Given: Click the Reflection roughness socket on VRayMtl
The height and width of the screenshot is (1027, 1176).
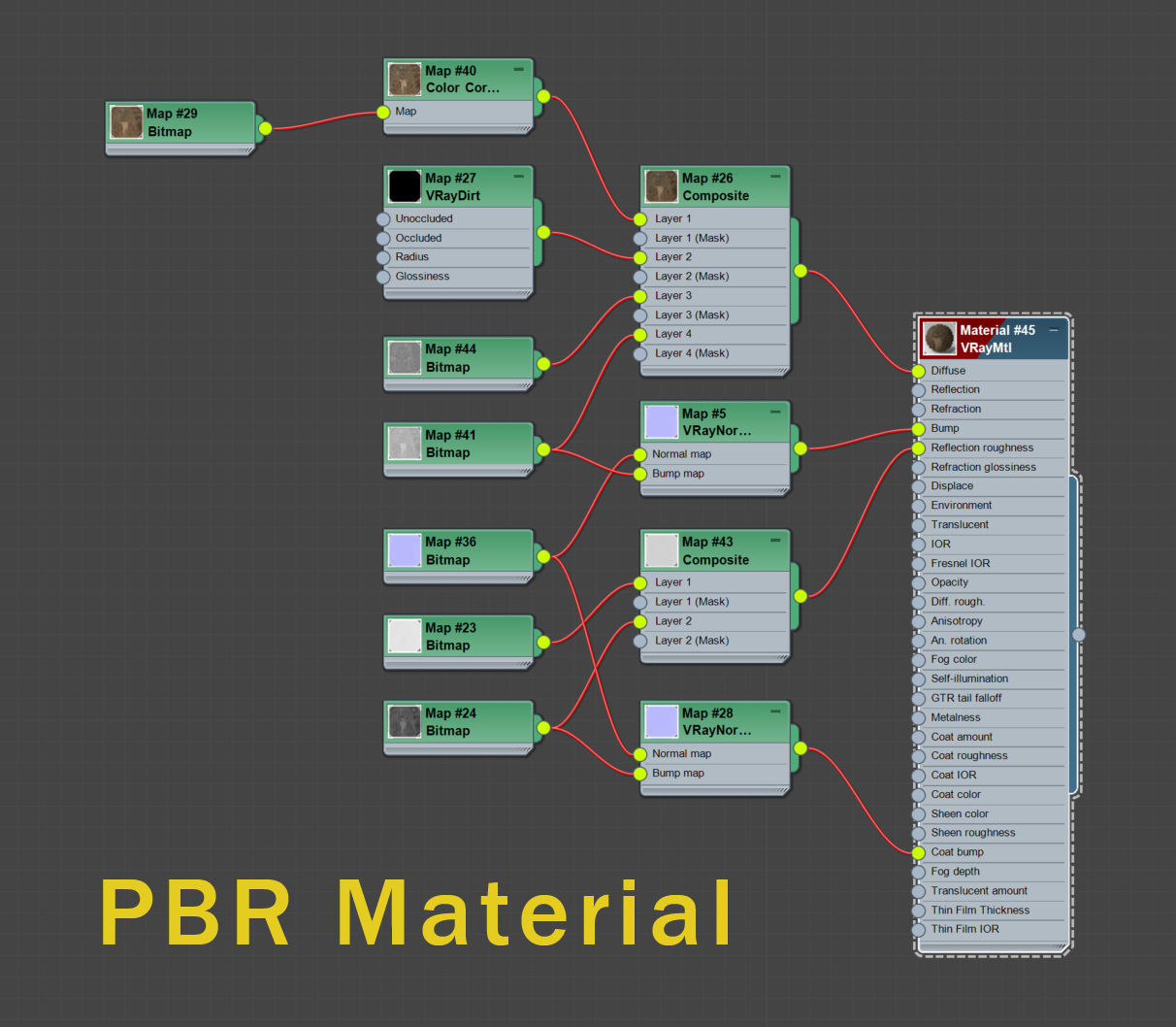Looking at the screenshot, I should tap(919, 448).
